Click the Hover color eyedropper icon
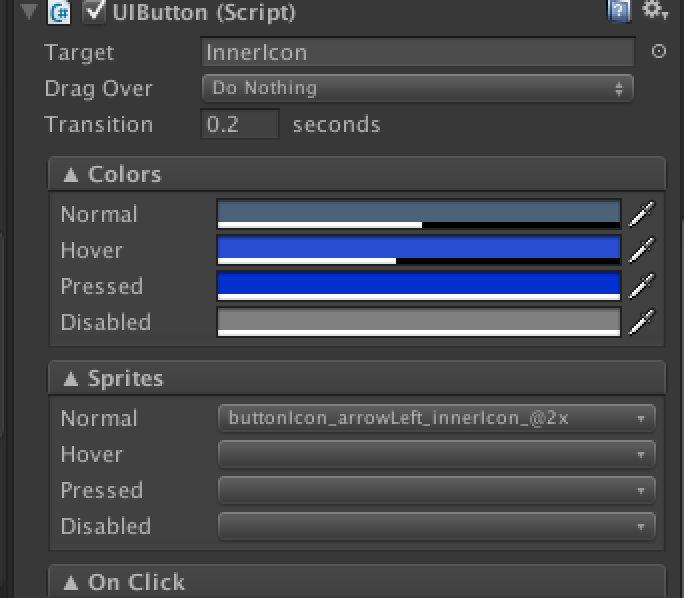Image resolution: width=684 pixels, height=598 pixels. point(642,250)
